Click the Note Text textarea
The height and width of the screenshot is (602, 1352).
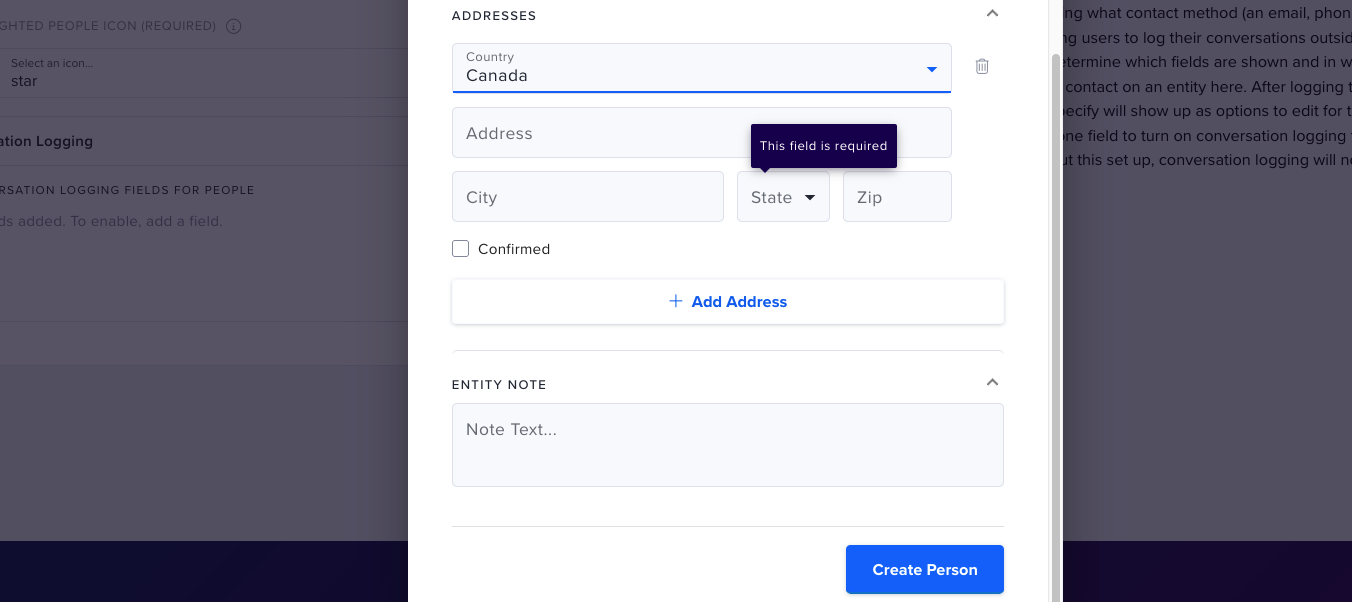(727, 445)
